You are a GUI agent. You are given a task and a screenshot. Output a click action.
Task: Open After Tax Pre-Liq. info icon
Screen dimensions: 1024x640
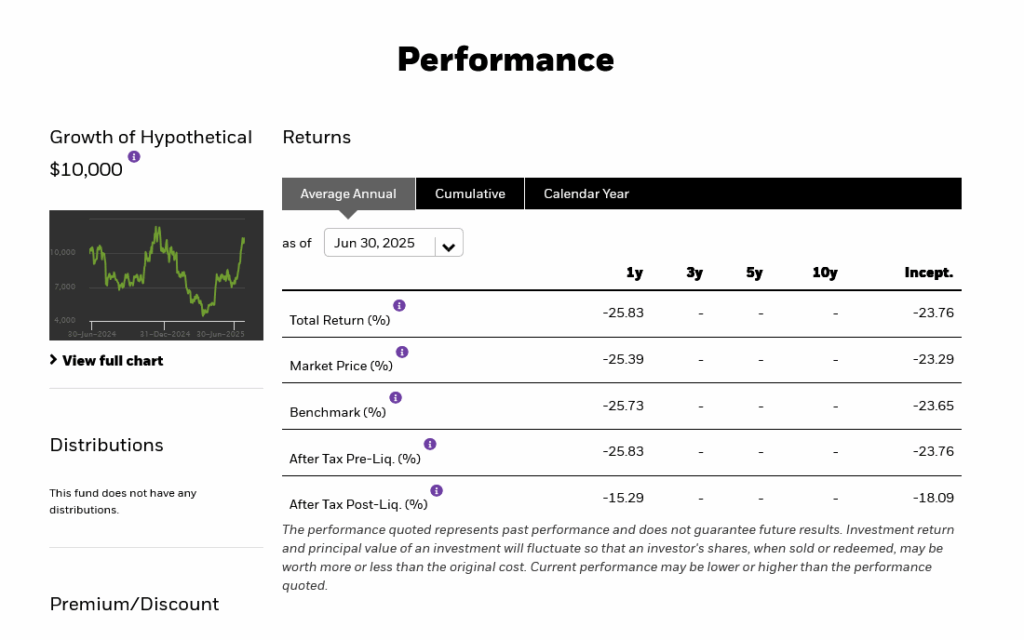point(430,444)
